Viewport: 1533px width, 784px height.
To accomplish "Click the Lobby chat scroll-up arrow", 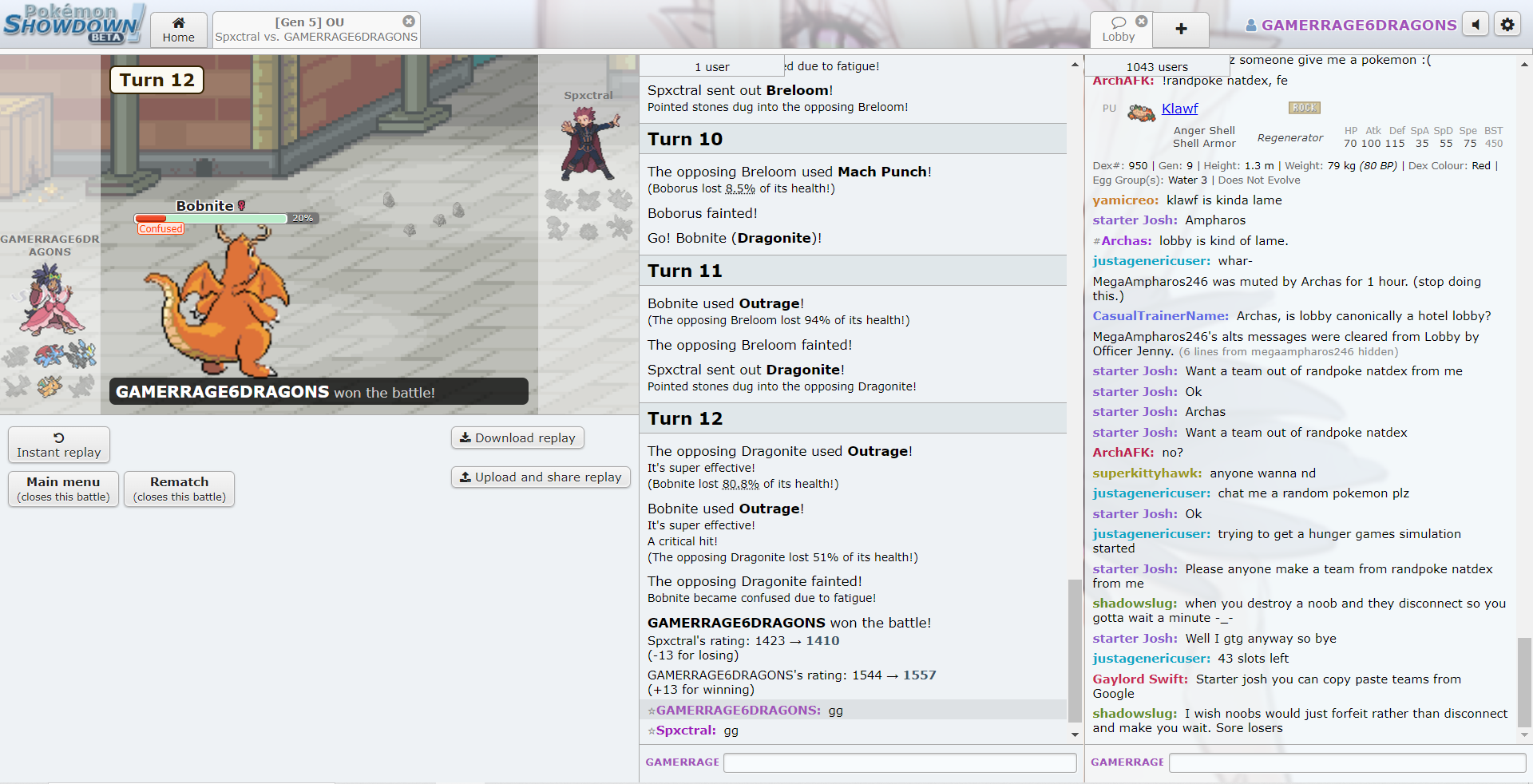I will 1524,63.
